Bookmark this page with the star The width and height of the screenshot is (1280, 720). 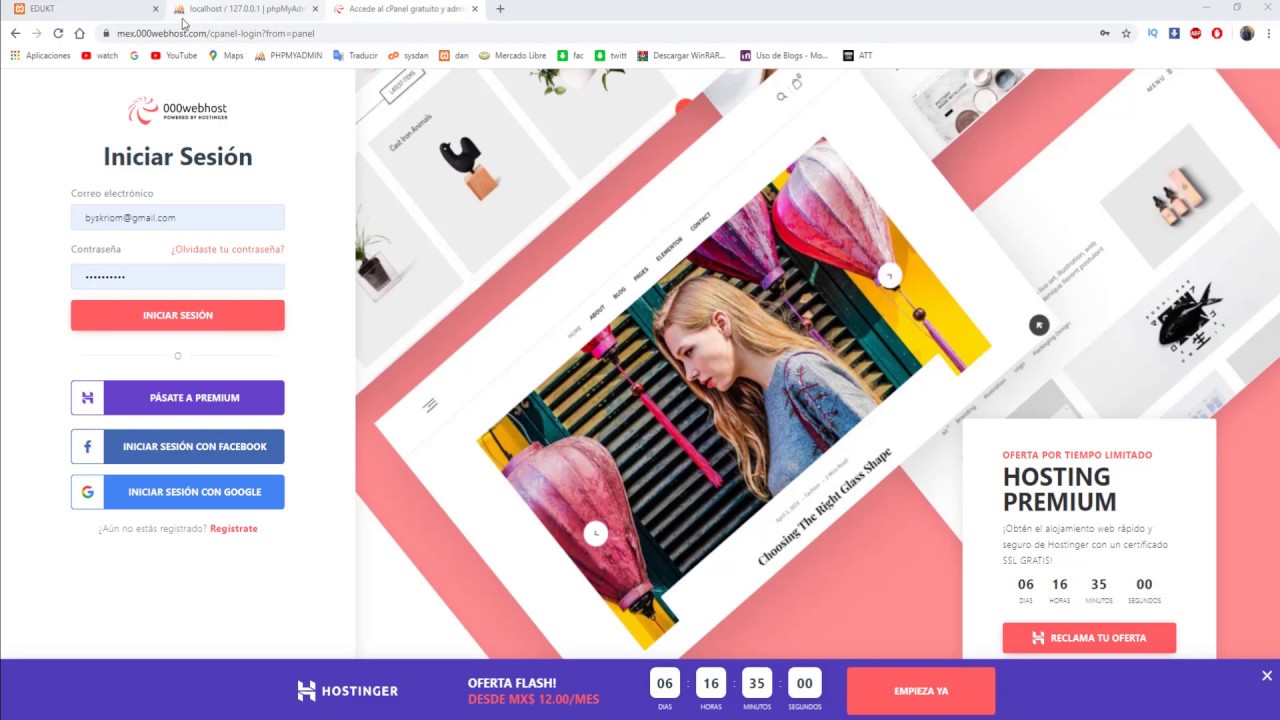[x=1126, y=33]
